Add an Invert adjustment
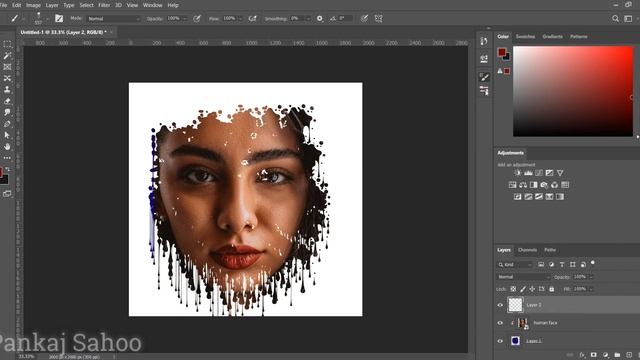This screenshot has width=640, height=360. [518, 197]
